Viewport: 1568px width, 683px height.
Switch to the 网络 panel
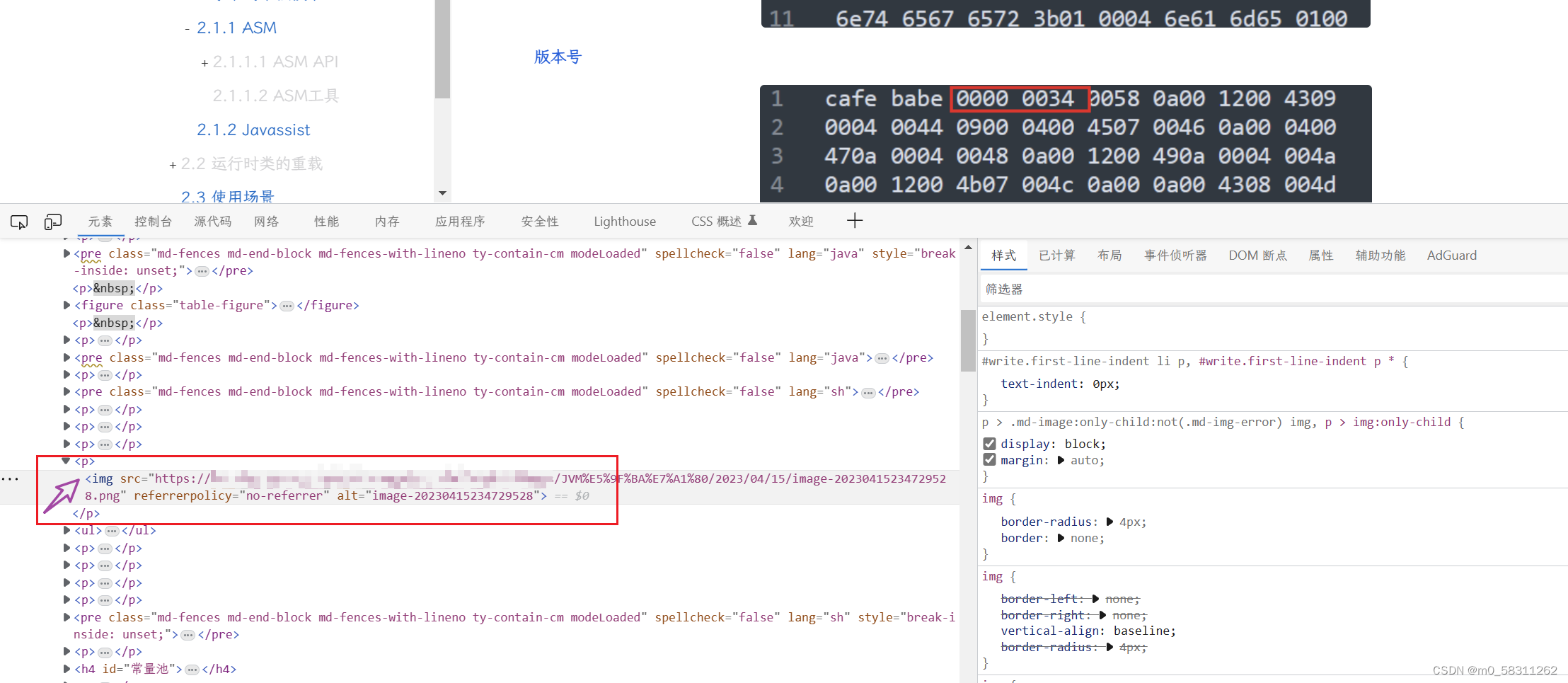266,221
